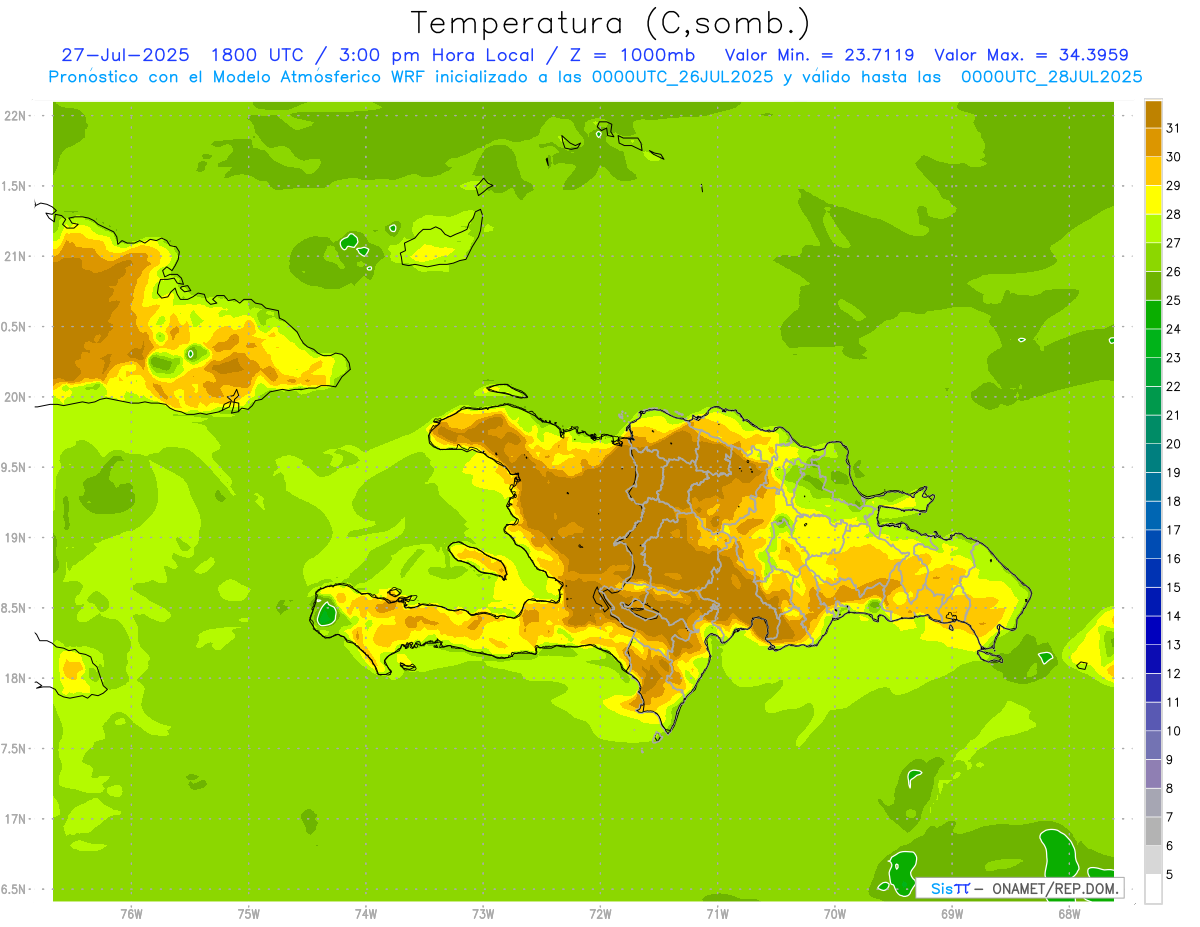The width and height of the screenshot is (1200, 927).
Task: Click the "14" colorbar label
Action: [x=1174, y=616]
